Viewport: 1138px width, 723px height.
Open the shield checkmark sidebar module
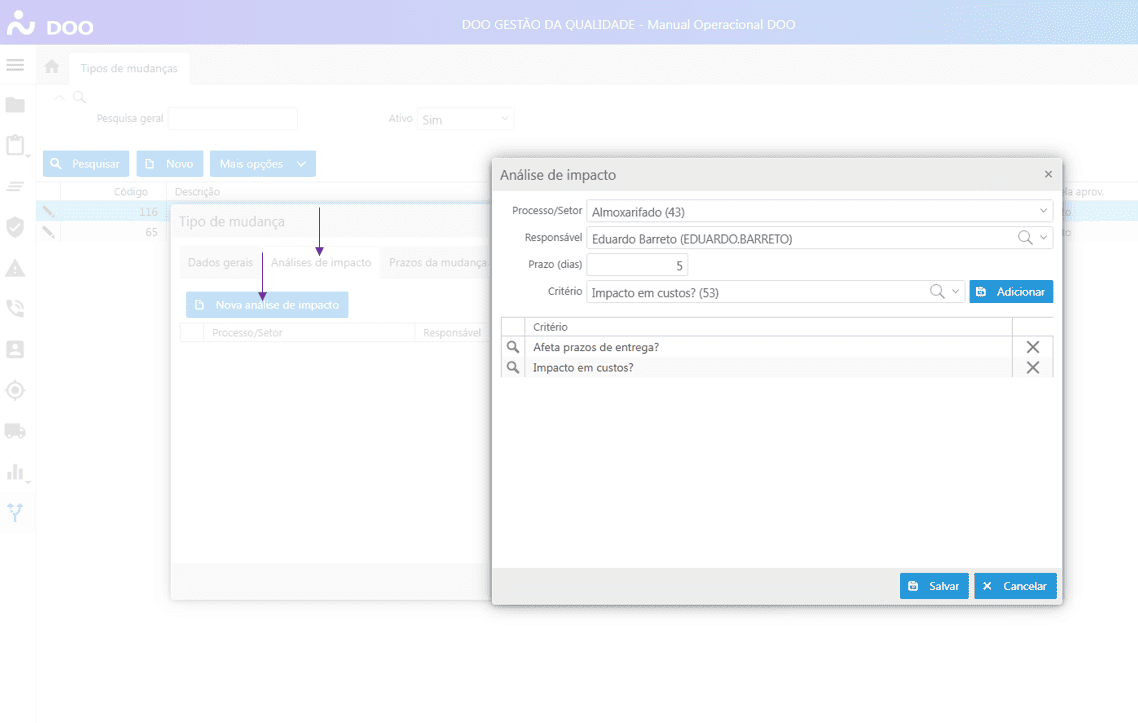coord(15,227)
